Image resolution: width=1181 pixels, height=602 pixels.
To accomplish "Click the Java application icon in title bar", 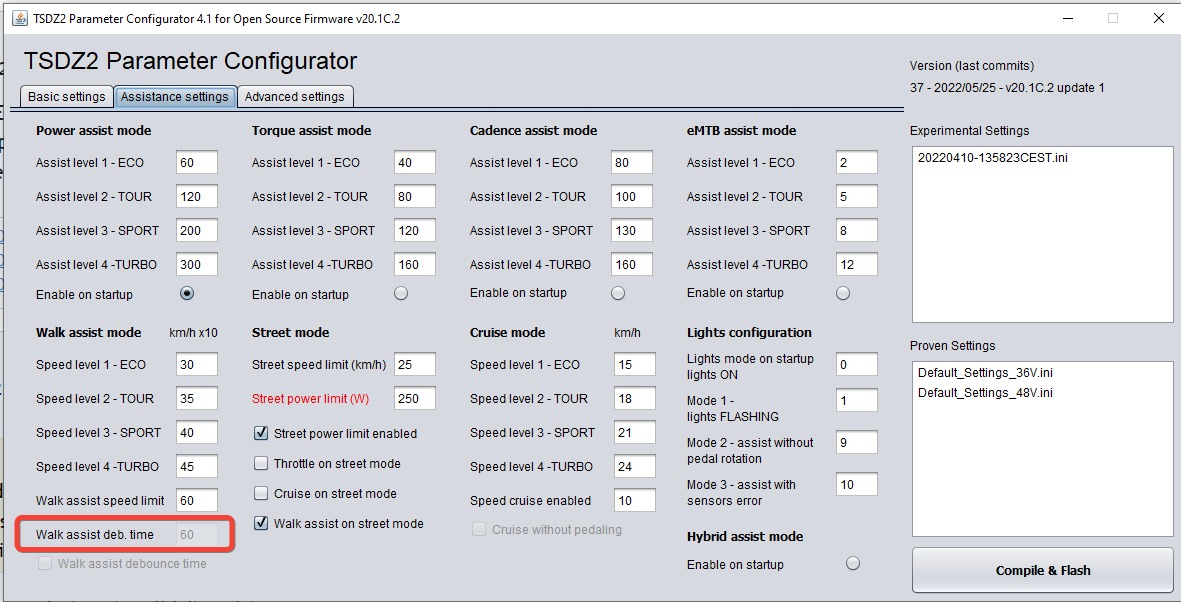I will [x=20, y=18].
